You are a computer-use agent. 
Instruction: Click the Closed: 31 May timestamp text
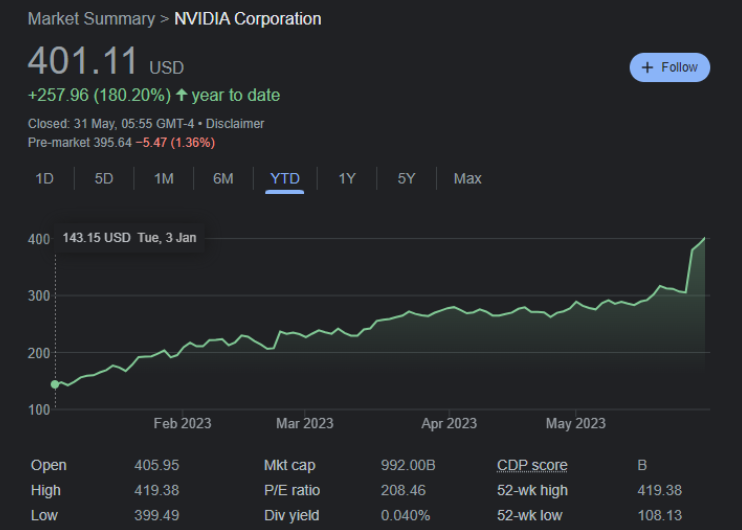pos(111,124)
